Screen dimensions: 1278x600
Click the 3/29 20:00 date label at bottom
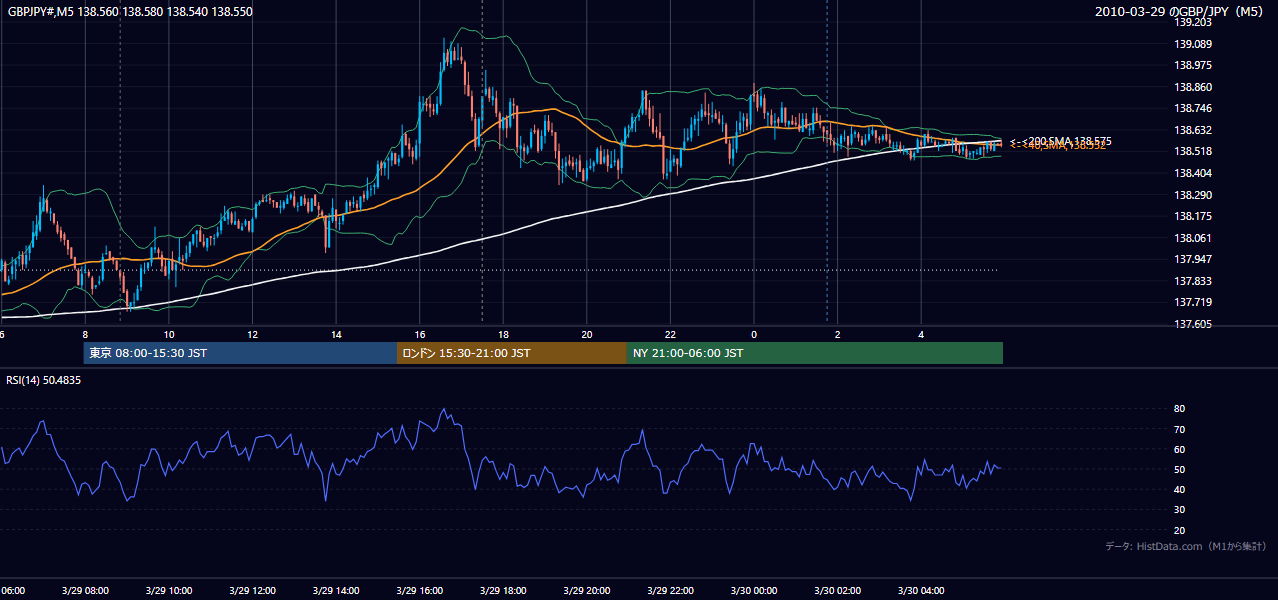point(586,591)
